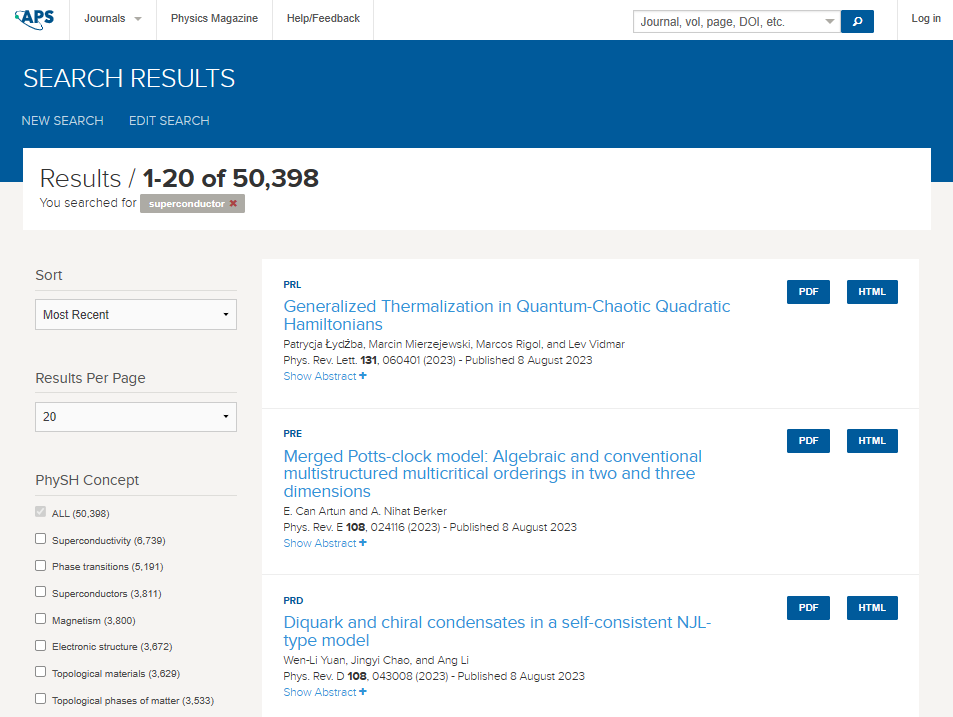
Task: Expand abstract of Merged Potts-clock model paper
Action: pos(325,543)
